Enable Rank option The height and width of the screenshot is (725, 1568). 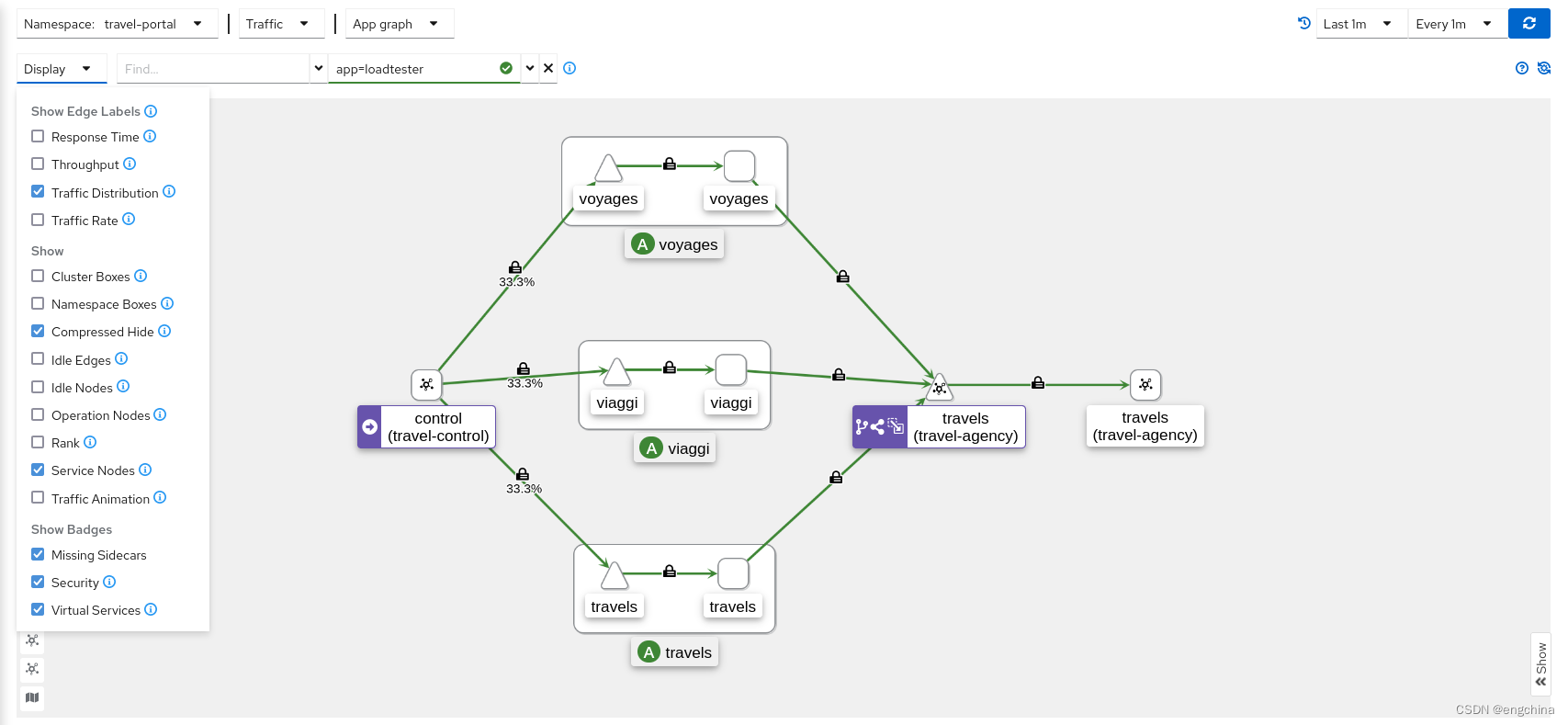tap(38, 442)
